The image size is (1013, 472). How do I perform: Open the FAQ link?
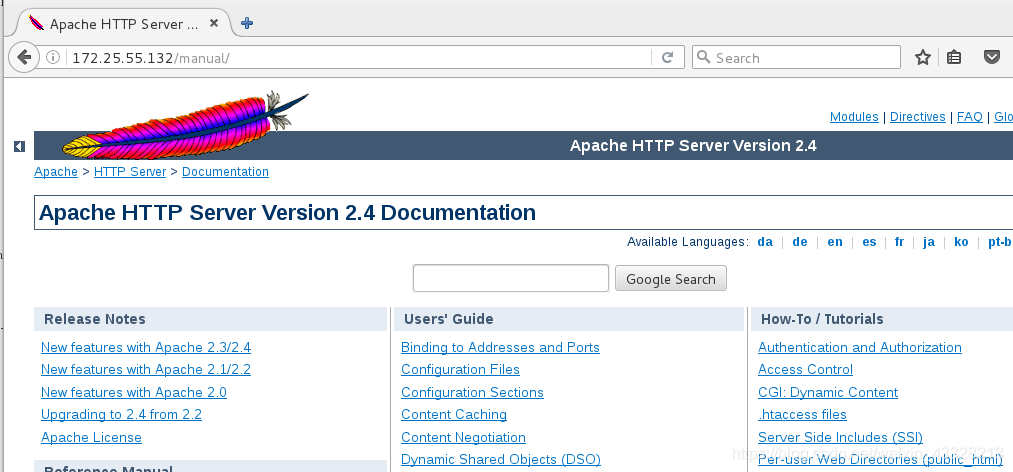pos(970,117)
